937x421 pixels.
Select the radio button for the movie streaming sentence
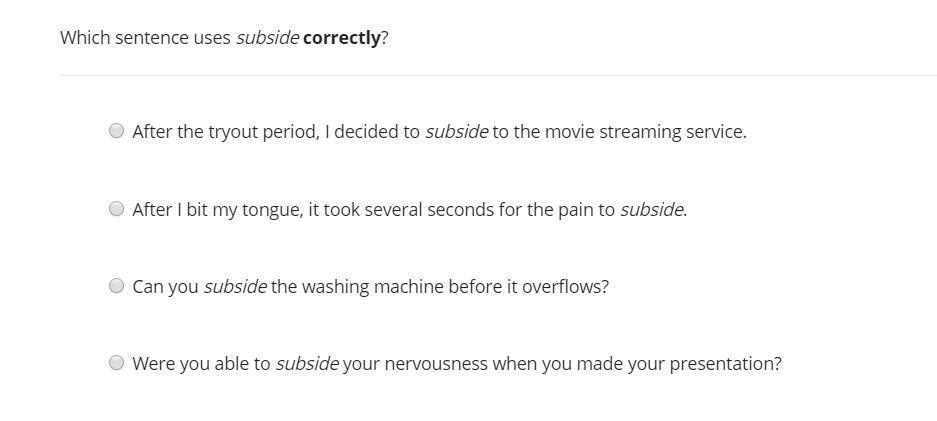point(117,131)
